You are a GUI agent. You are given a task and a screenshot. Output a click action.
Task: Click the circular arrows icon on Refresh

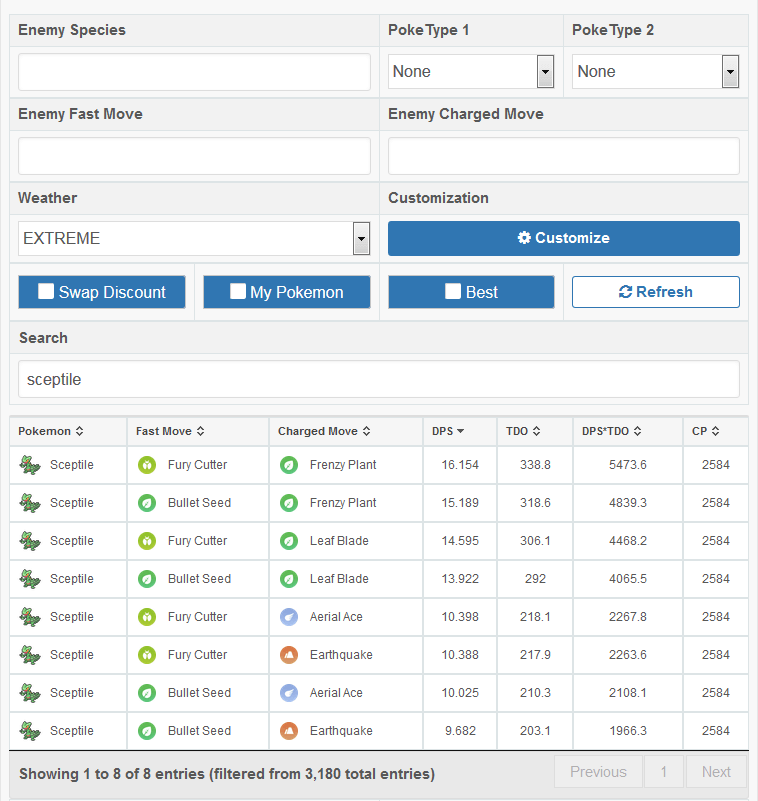point(625,292)
